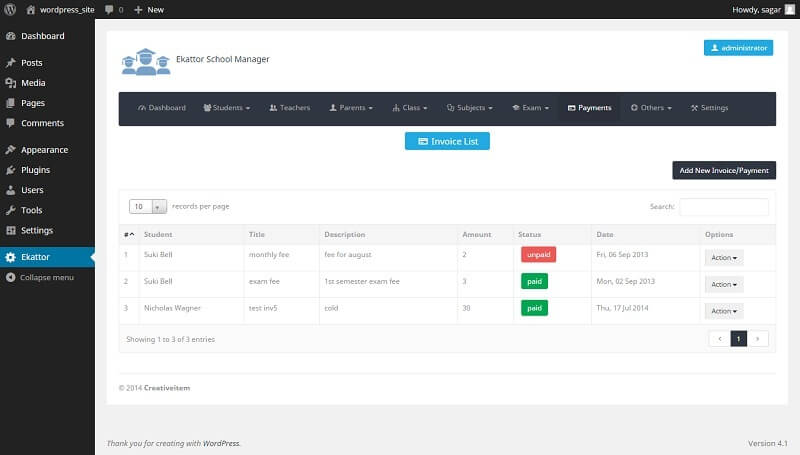Click the Ekattor gear icon
Image resolution: width=800 pixels, height=455 pixels.
11,257
